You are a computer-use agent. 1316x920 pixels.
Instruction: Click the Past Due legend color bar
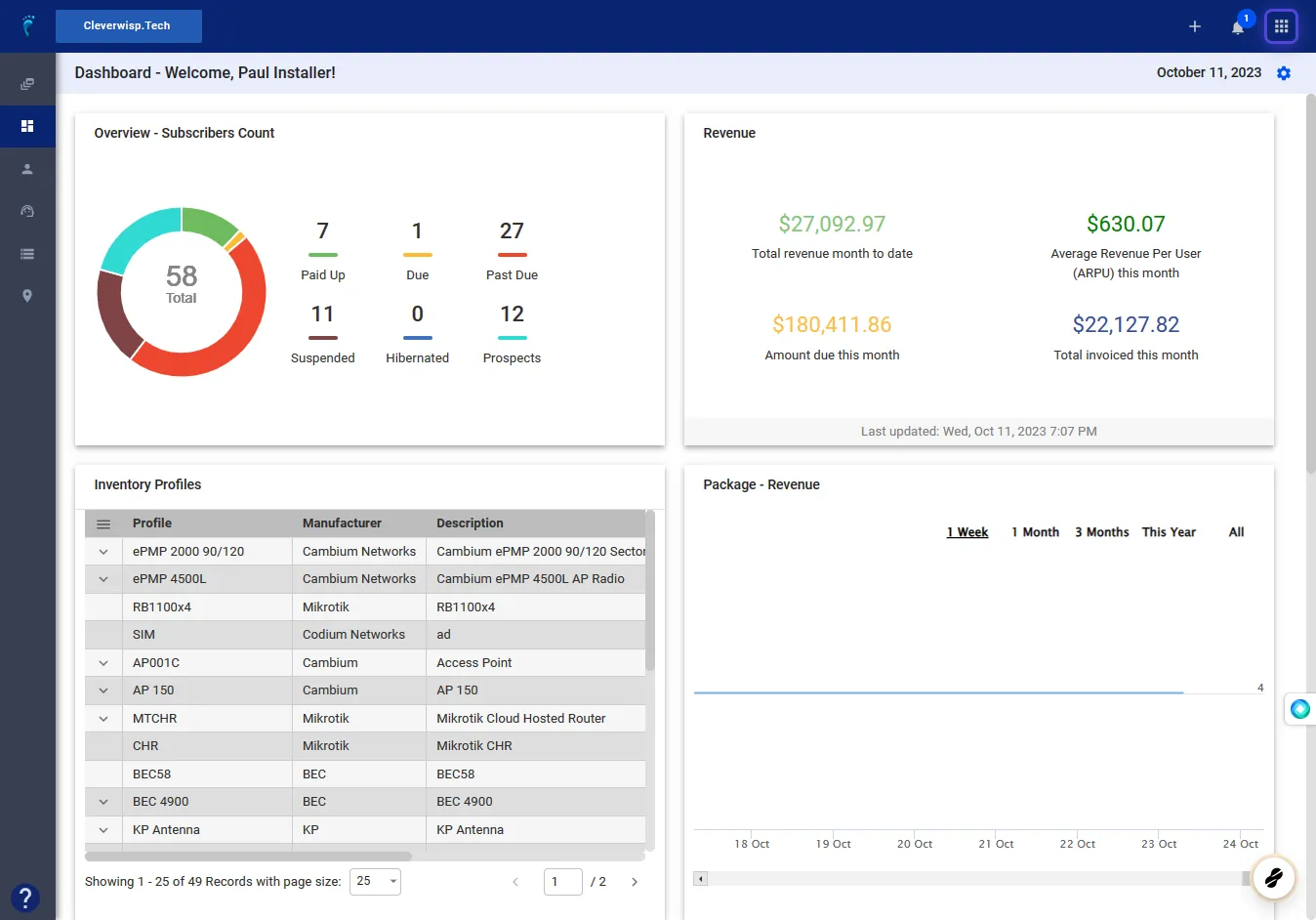tap(512, 255)
